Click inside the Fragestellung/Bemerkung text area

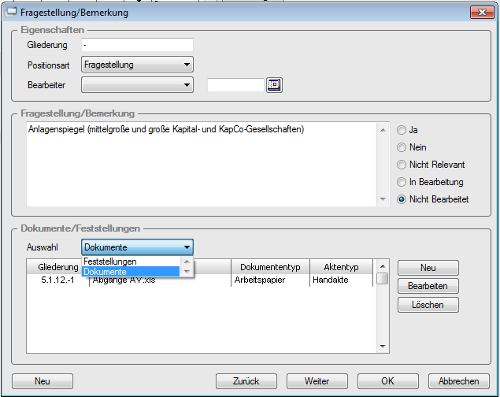(202, 164)
